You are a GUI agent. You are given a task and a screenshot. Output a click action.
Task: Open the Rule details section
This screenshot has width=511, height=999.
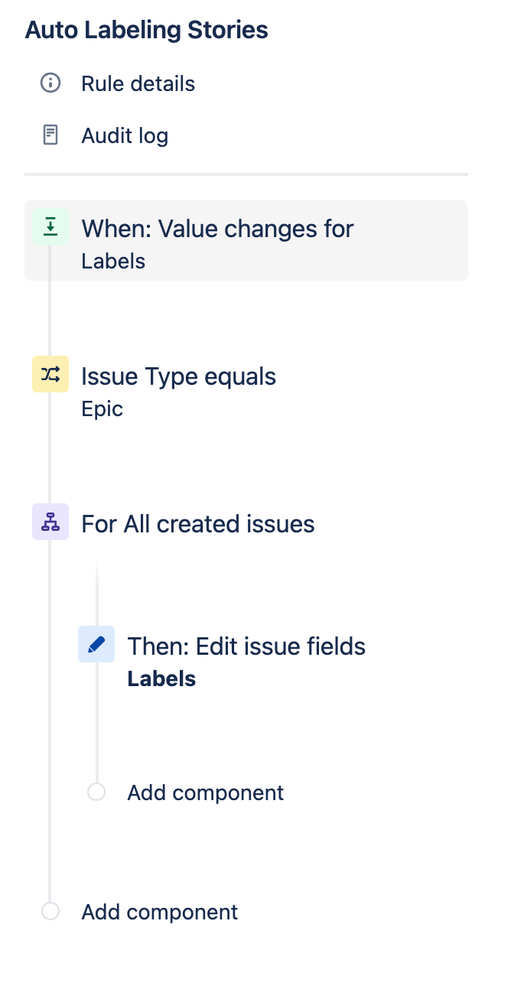click(138, 83)
